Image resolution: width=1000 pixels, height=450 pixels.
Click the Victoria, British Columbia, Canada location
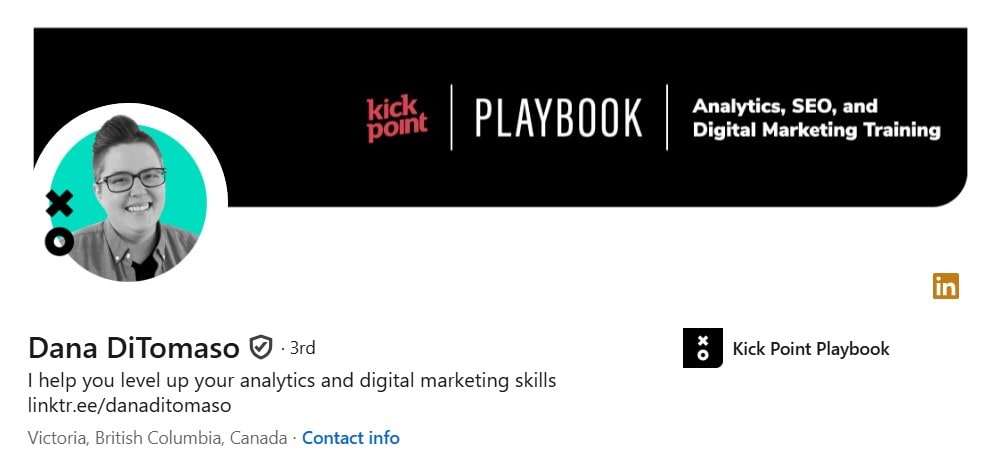pos(158,439)
